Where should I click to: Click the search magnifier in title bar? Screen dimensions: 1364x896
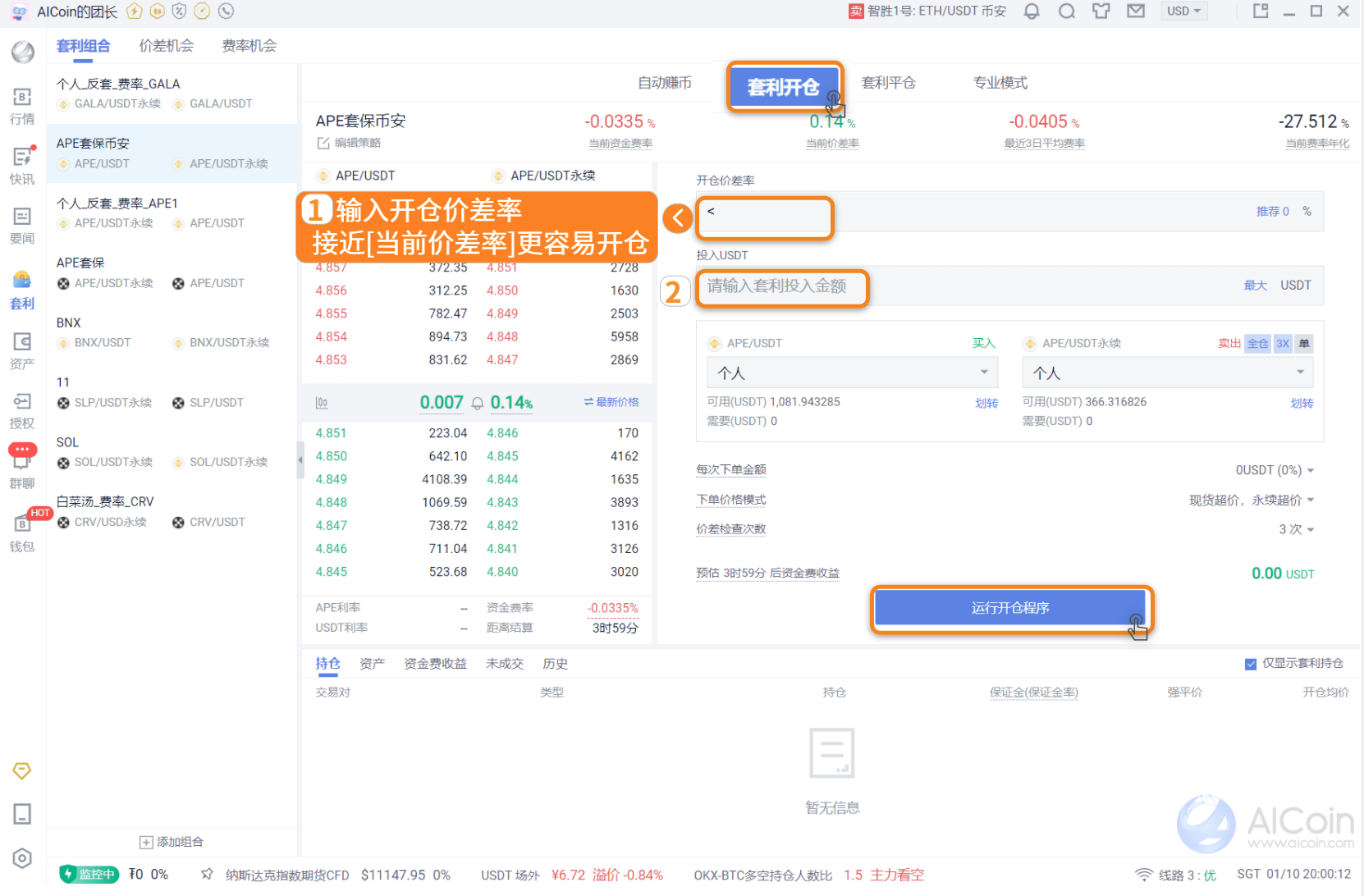click(1066, 11)
